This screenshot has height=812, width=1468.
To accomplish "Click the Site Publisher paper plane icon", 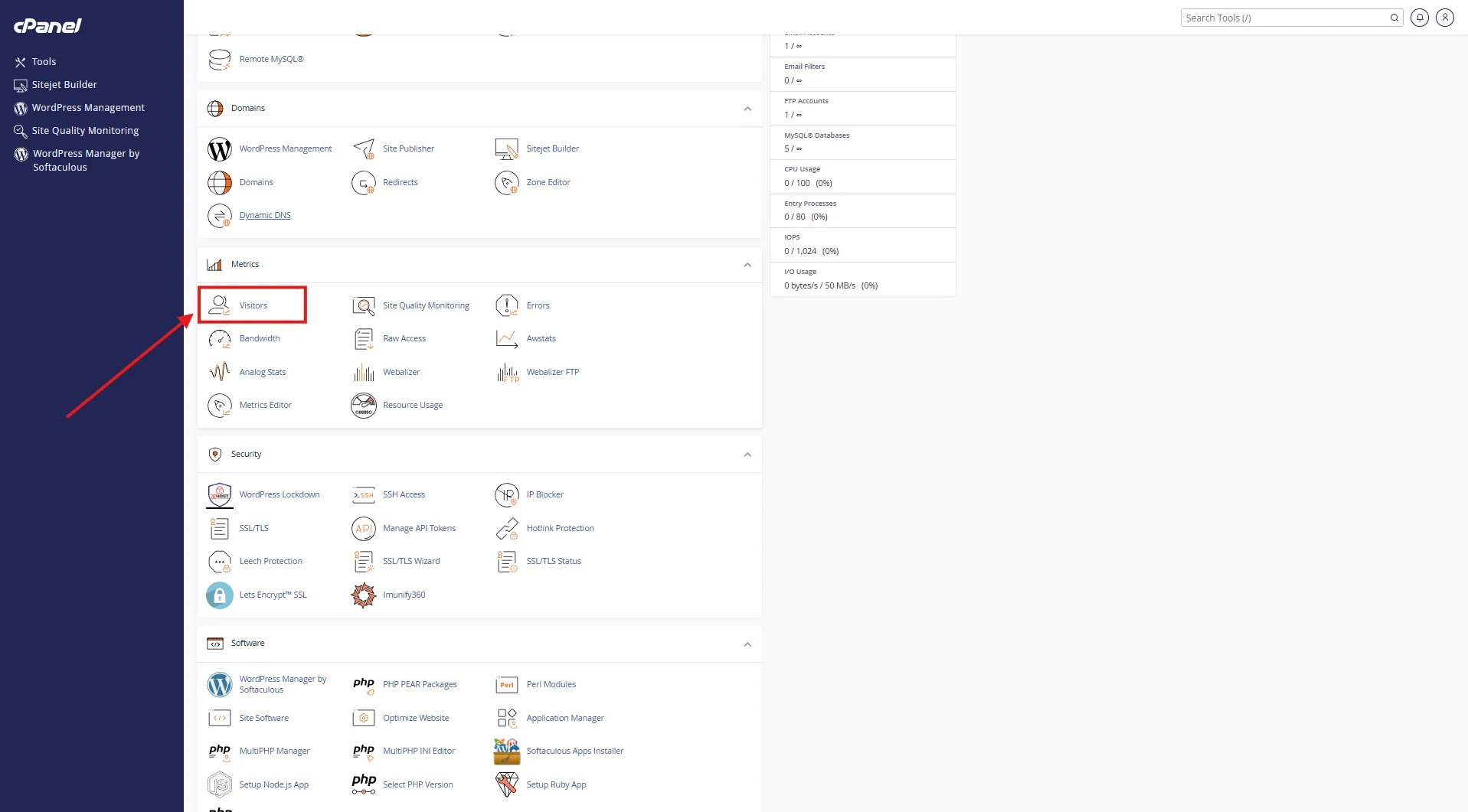I will tap(364, 148).
